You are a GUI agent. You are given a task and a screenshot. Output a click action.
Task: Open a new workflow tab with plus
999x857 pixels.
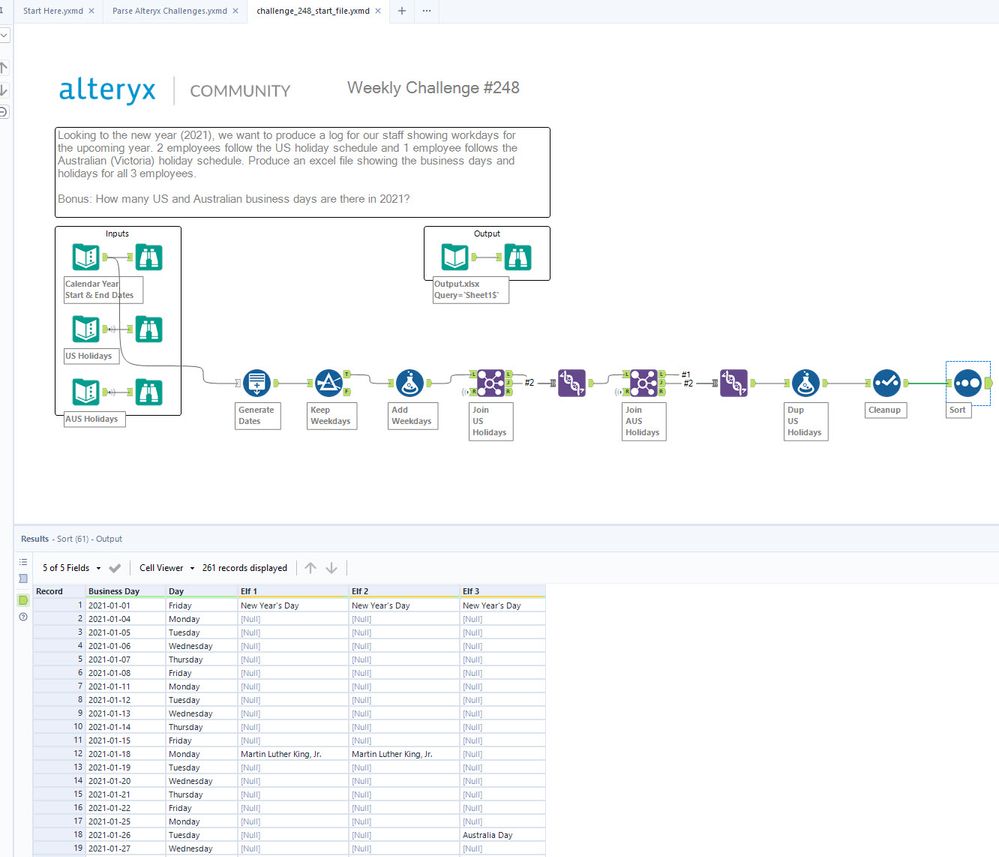pyautogui.click(x=402, y=11)
